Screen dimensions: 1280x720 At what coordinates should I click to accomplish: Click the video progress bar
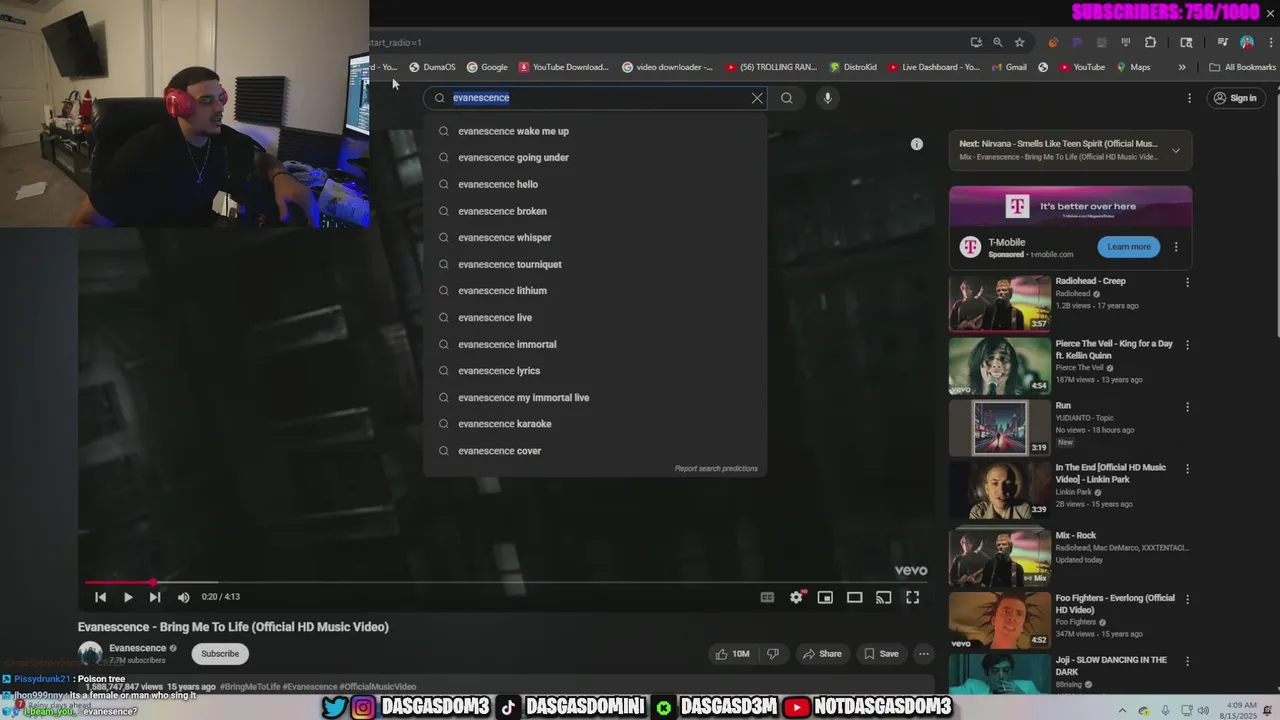click(x=506, y=582)
